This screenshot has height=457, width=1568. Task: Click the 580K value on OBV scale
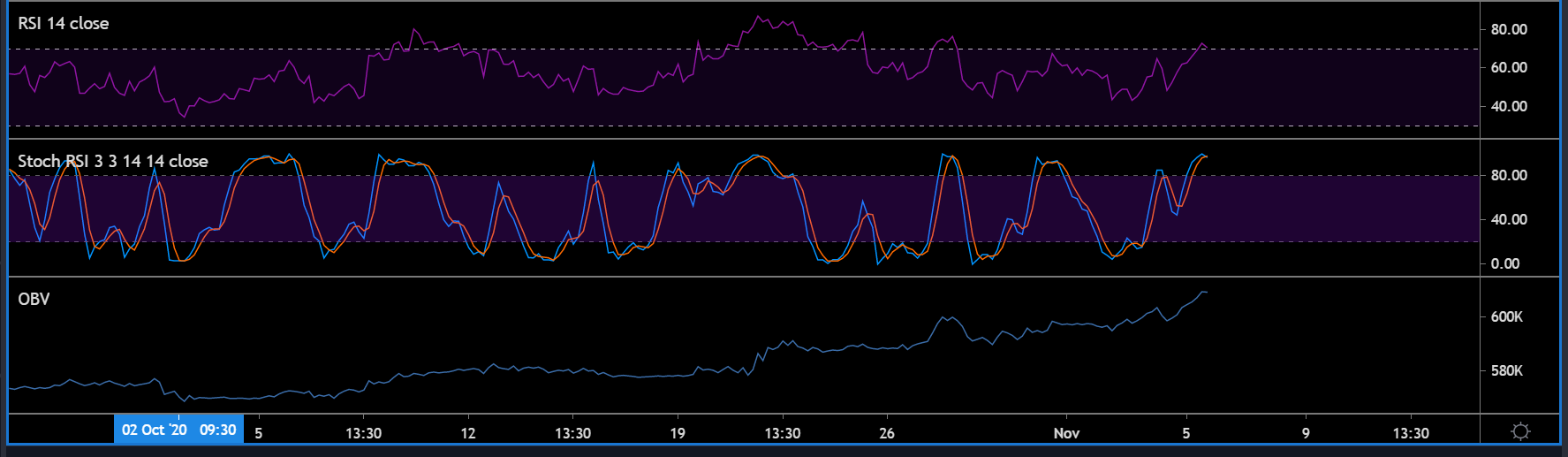(x=1506, y=370)
